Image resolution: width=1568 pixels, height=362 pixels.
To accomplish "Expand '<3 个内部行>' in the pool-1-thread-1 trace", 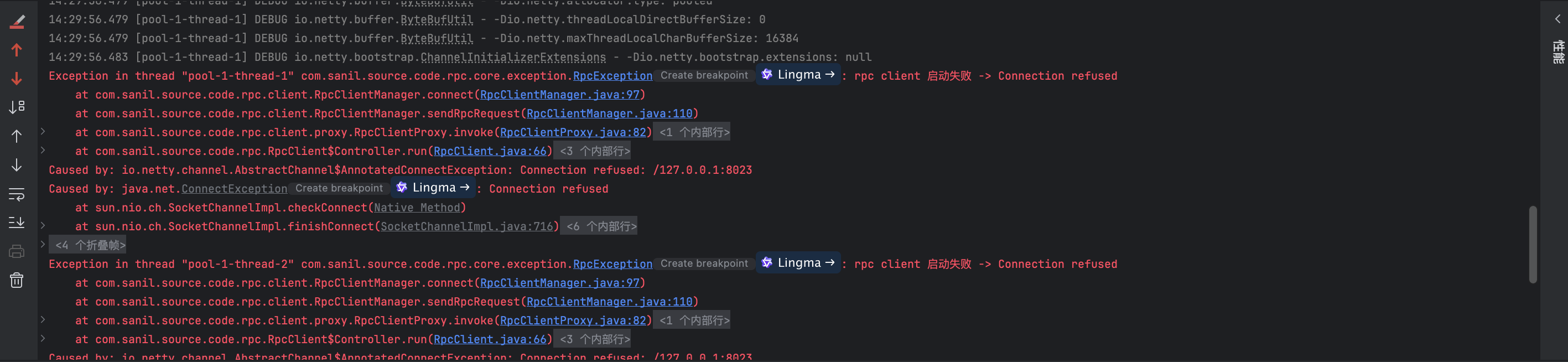I will click(x=595, y=151).
